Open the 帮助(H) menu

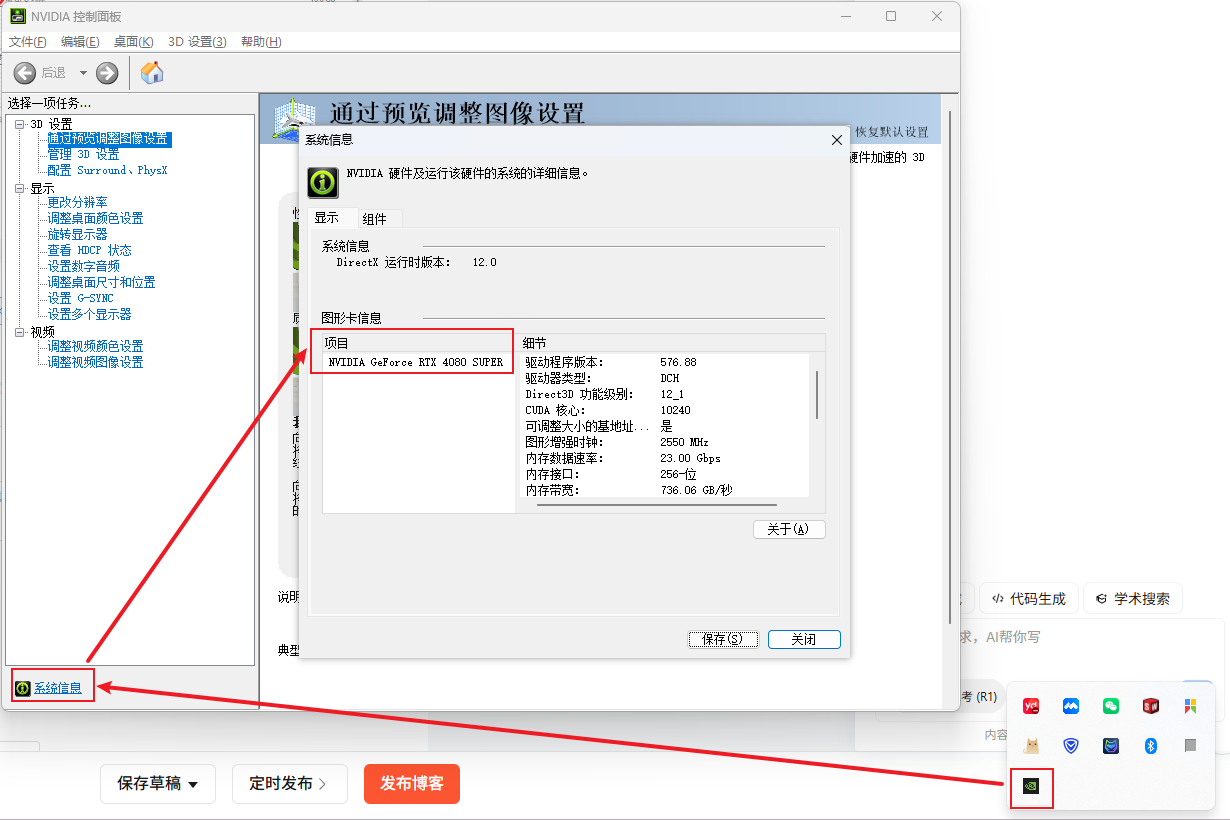[261, 42]
